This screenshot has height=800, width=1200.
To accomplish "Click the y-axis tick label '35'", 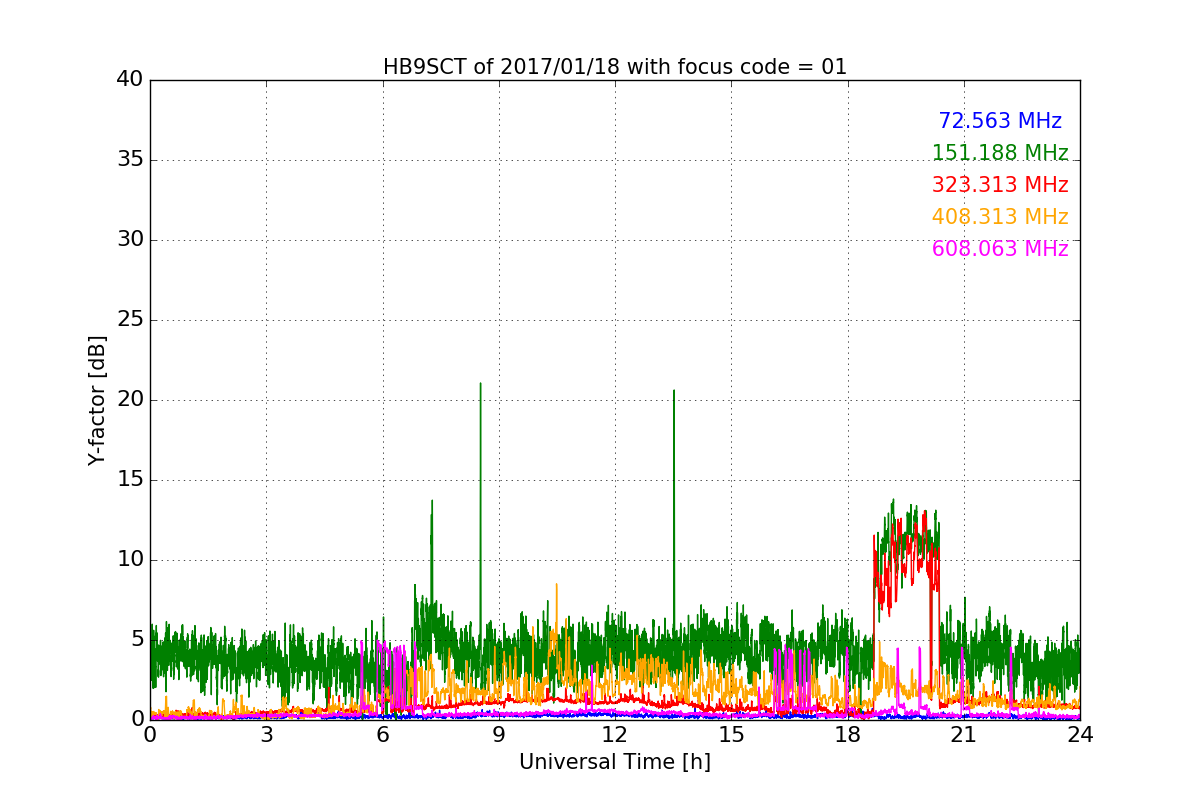I will pos(130,160).
